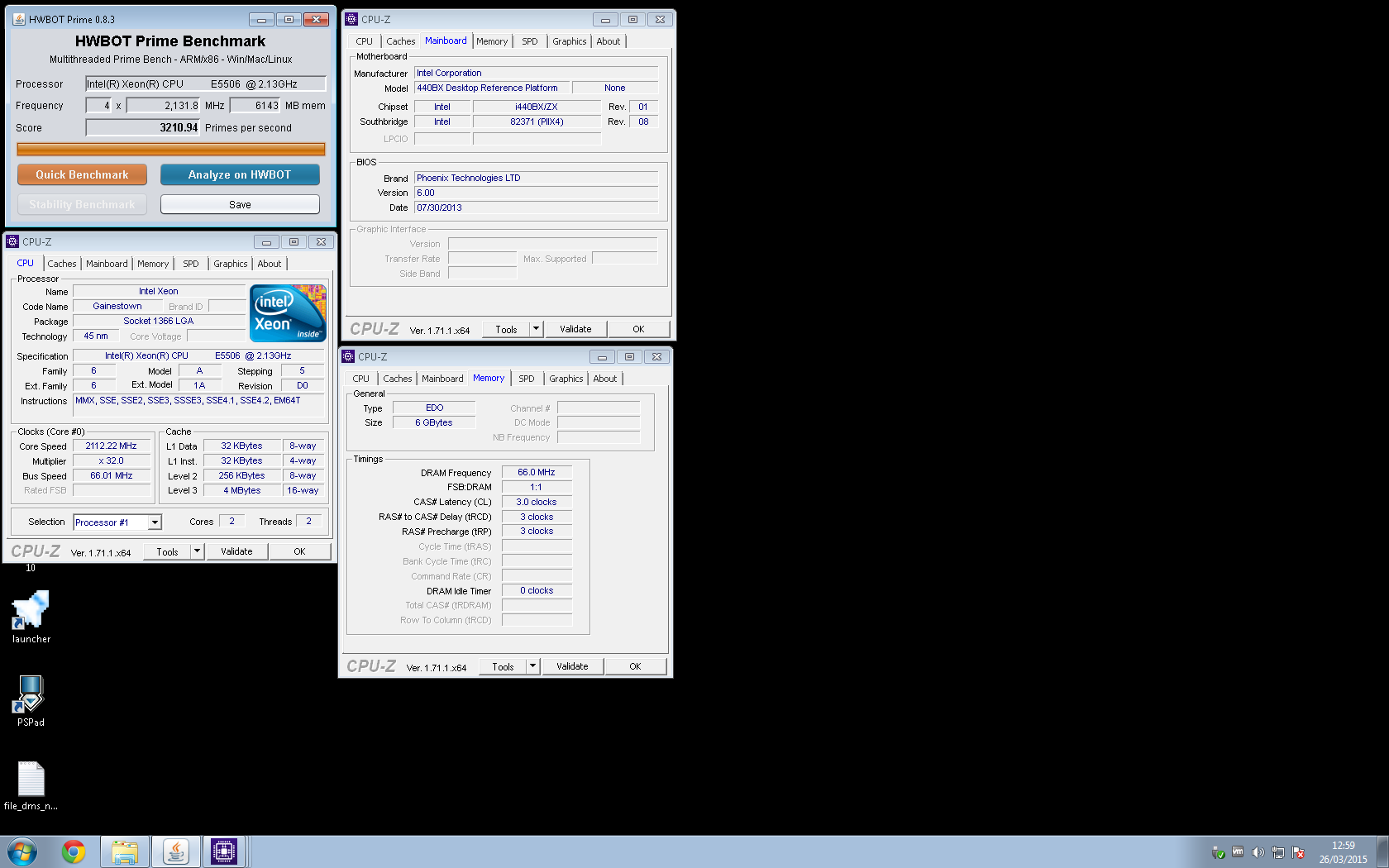Image resolution: width=1389 pixels, height=868 pixels.
Task: Click Analyze on HWBOT button
Action: pos(240,174)
